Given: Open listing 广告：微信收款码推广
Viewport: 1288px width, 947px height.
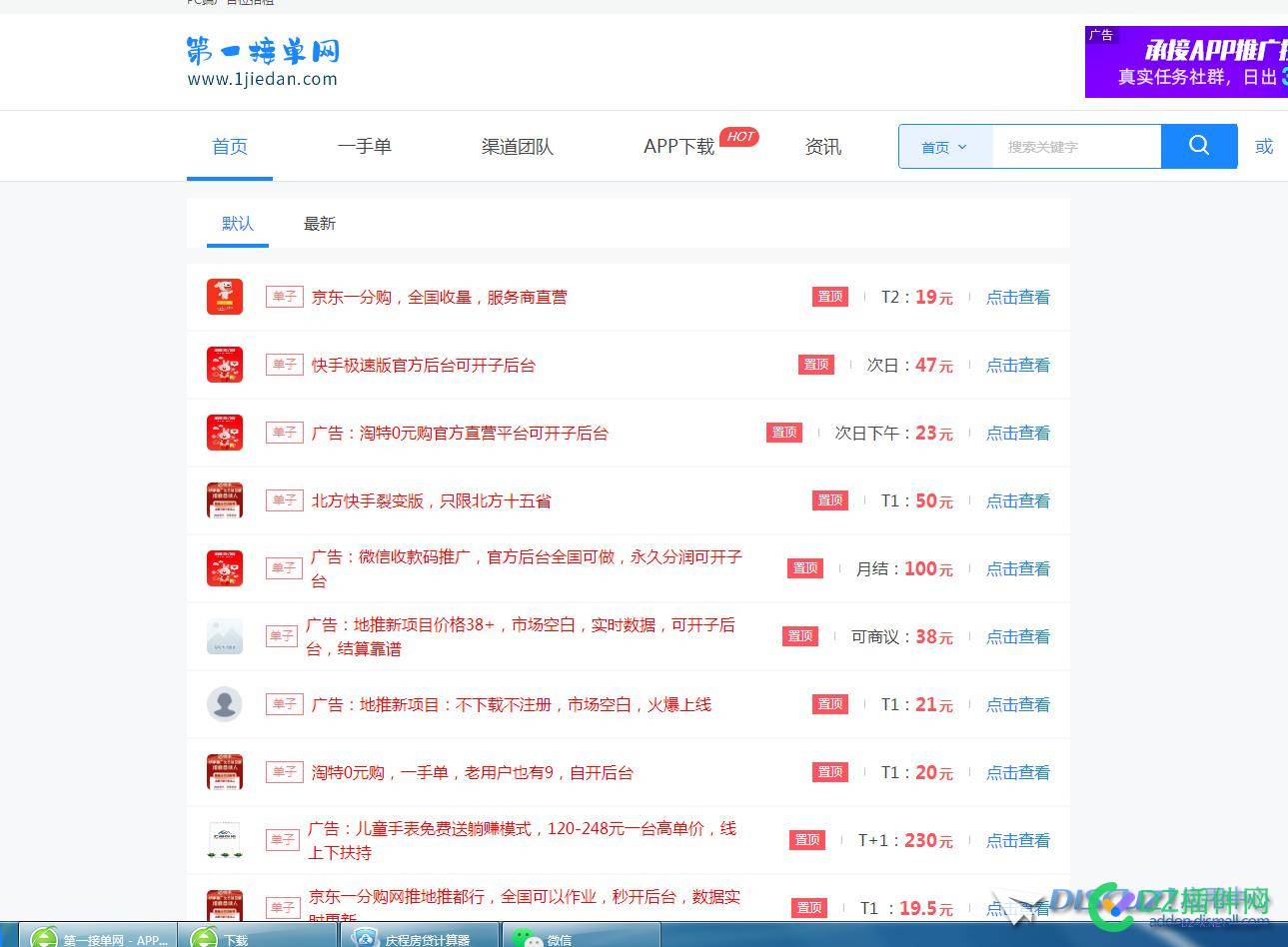Looking at the screenshot, I should [x=527, y=568].
